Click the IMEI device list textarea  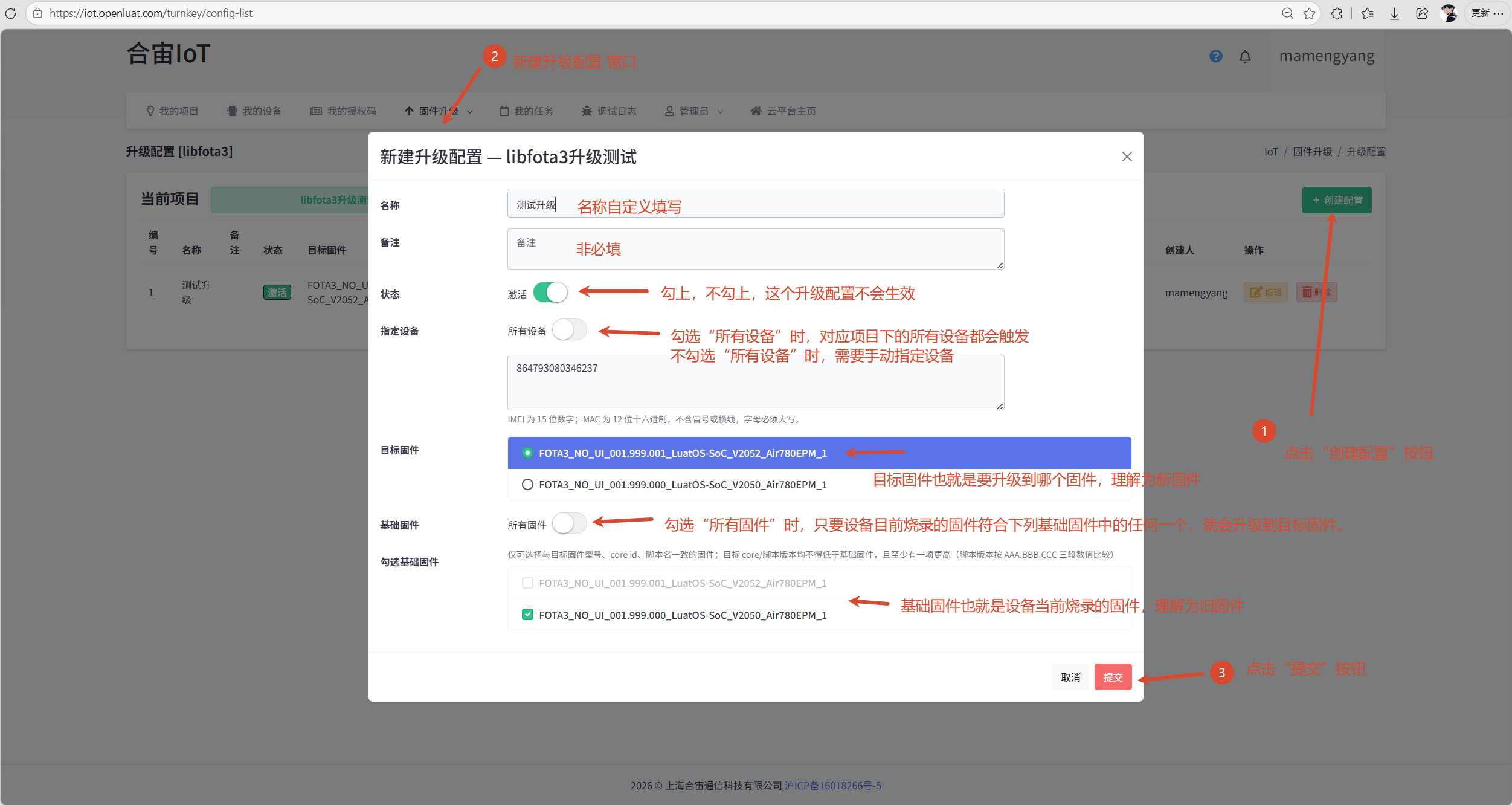pos(756,383)
